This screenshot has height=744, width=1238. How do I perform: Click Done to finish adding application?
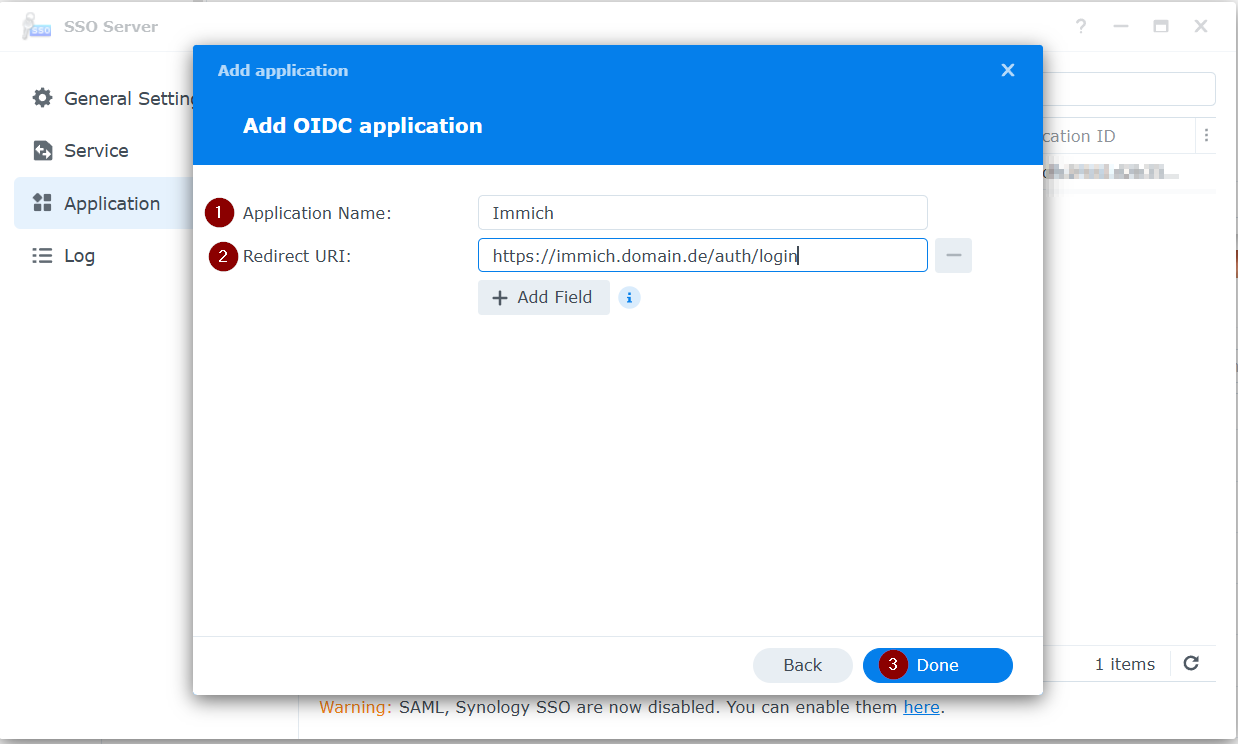click(938, 665)
